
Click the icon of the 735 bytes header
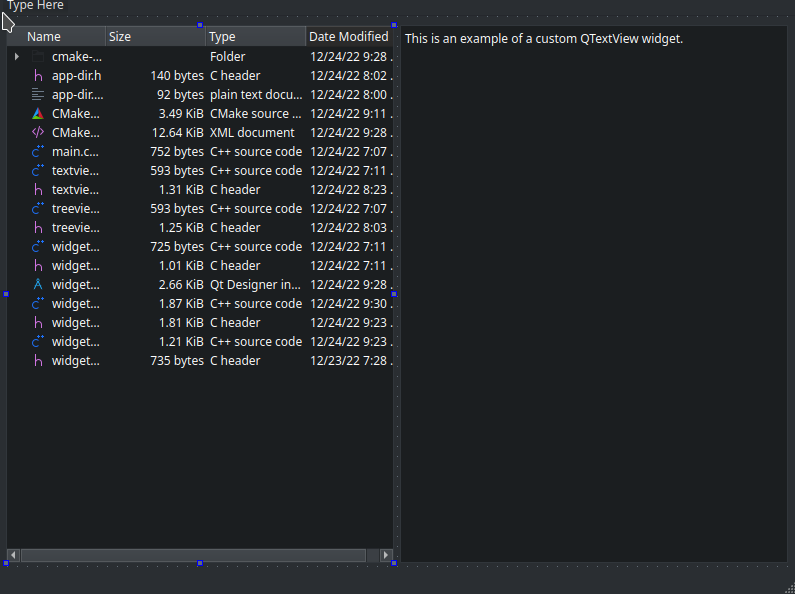[x=38, y=361]
